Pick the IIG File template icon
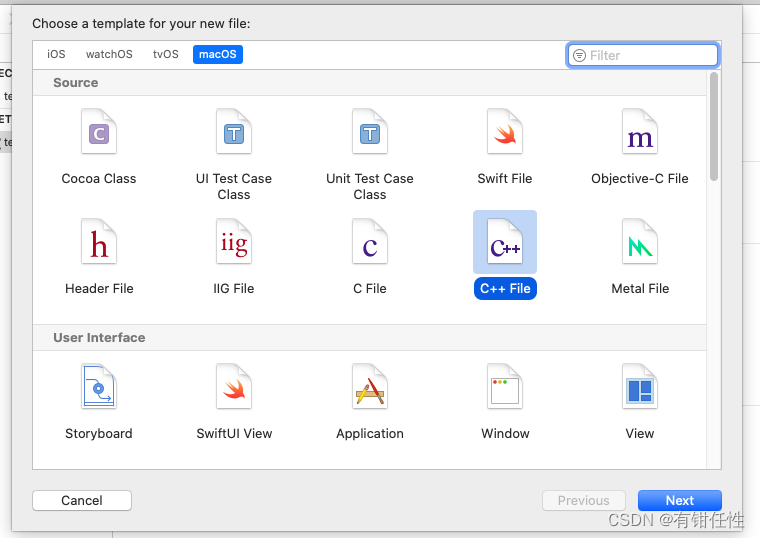Image resolution: width=760 pixels, height=538 pixels. (x=234, y=241)
